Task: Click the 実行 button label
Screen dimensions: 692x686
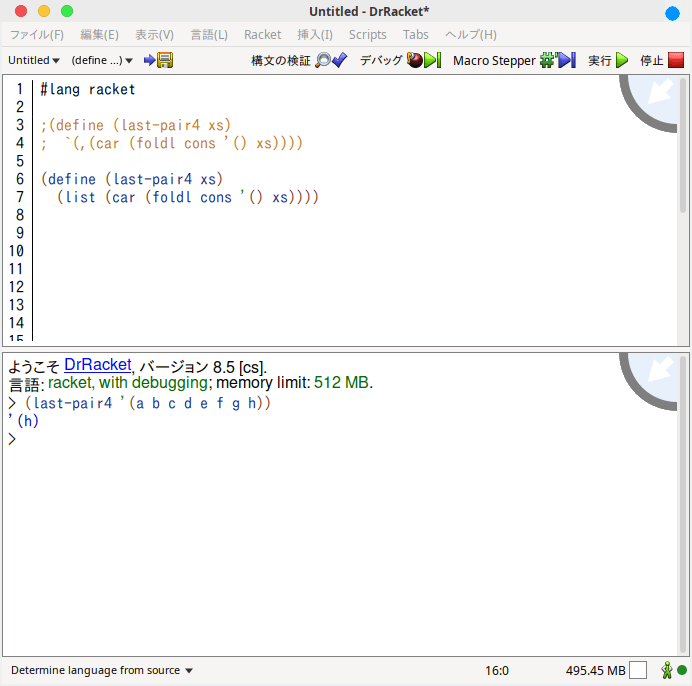Action: click(600, 60)
